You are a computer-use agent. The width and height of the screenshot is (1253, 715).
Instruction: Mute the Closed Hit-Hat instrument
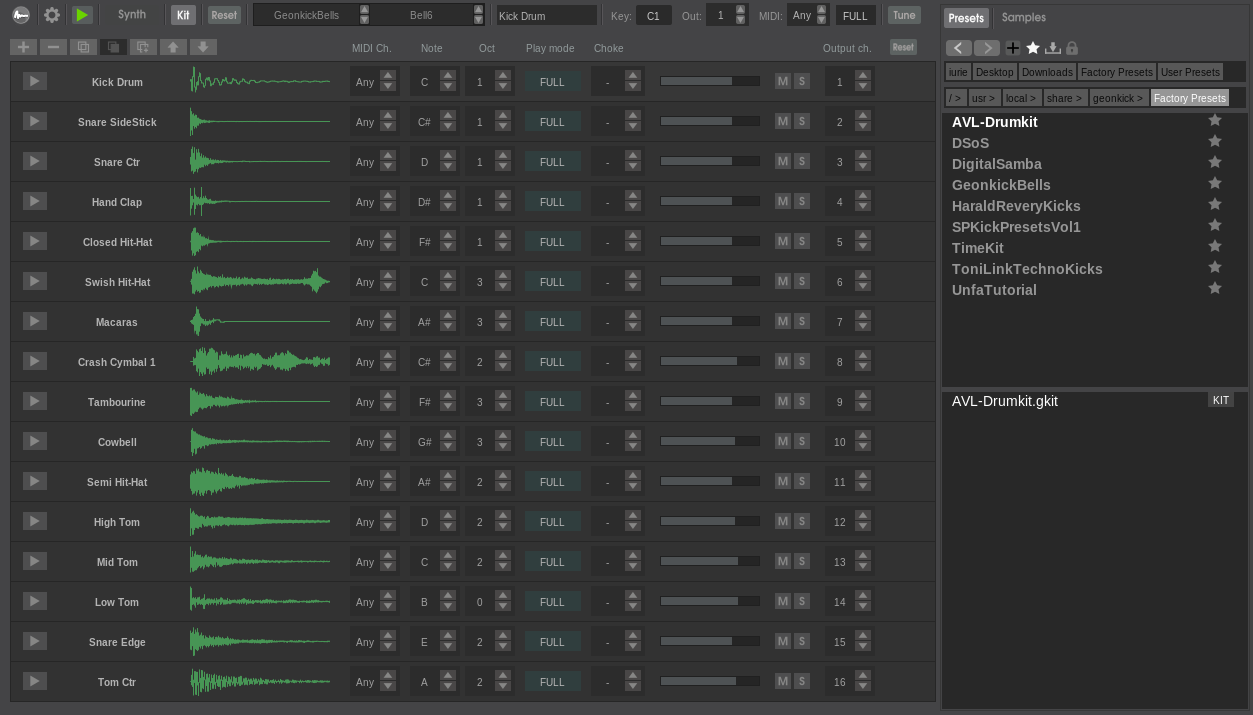(x=783, y=241)
